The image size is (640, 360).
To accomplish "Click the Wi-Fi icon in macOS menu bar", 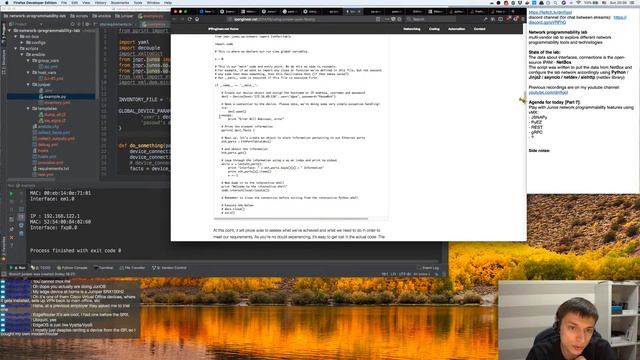I will pyautogui.click(x=578, y=2).
